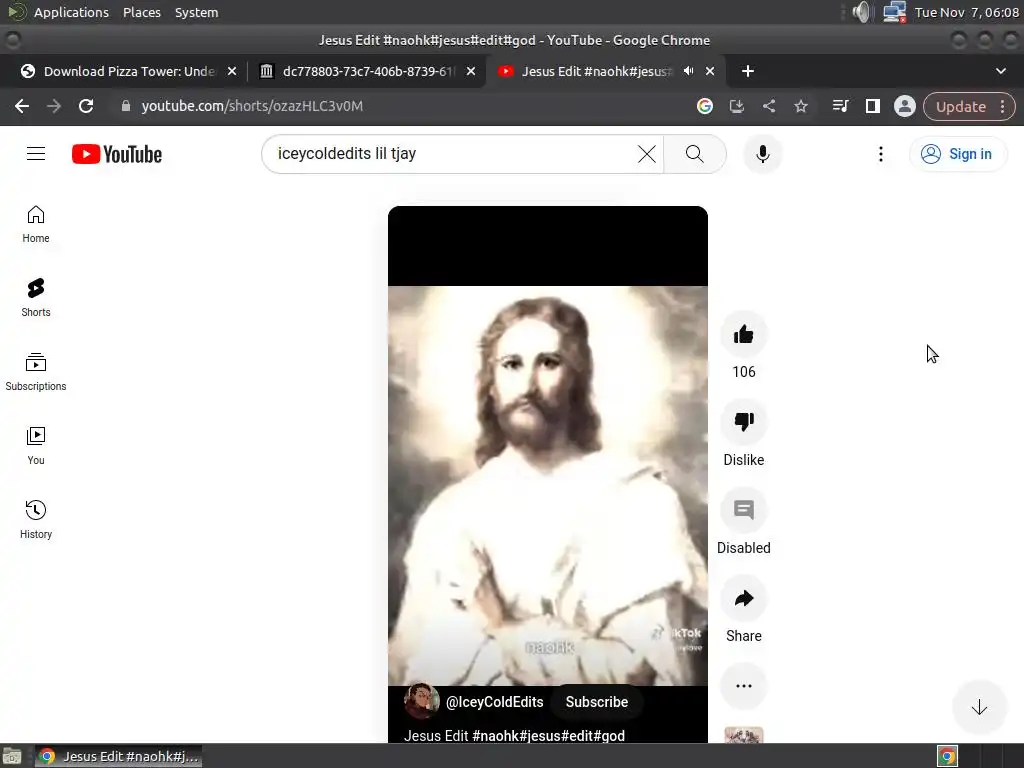Open You section in sidebar

[x=36, y=445]
